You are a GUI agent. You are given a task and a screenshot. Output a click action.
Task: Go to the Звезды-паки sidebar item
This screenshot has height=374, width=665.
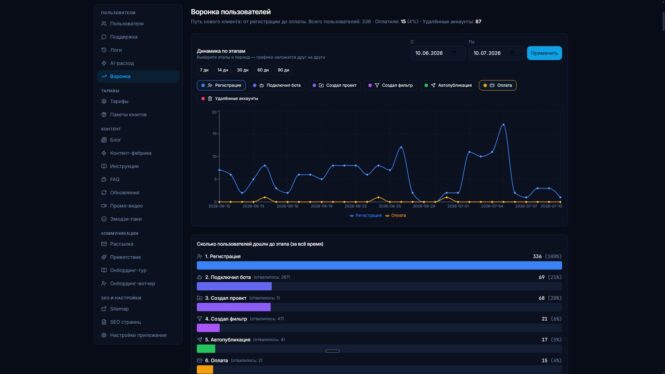click(138, 219)
